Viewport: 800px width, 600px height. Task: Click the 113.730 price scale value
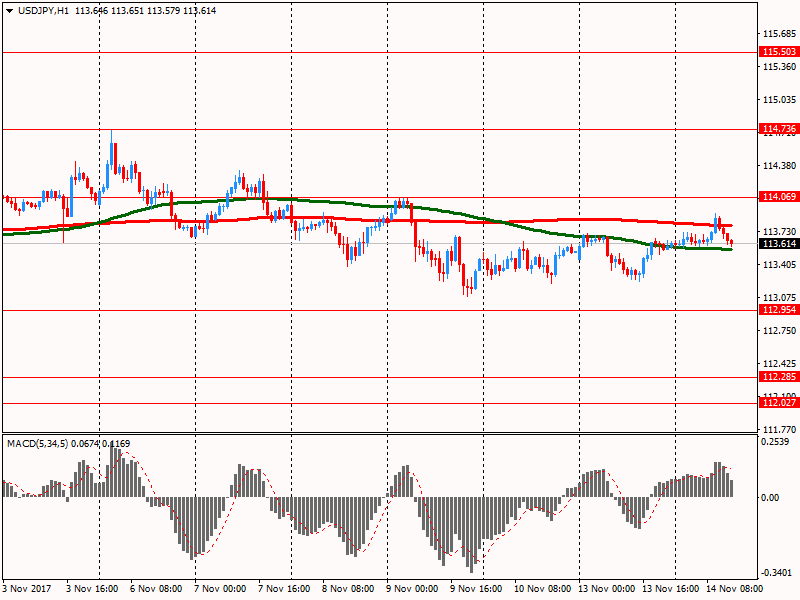click(x=779, y=232)
